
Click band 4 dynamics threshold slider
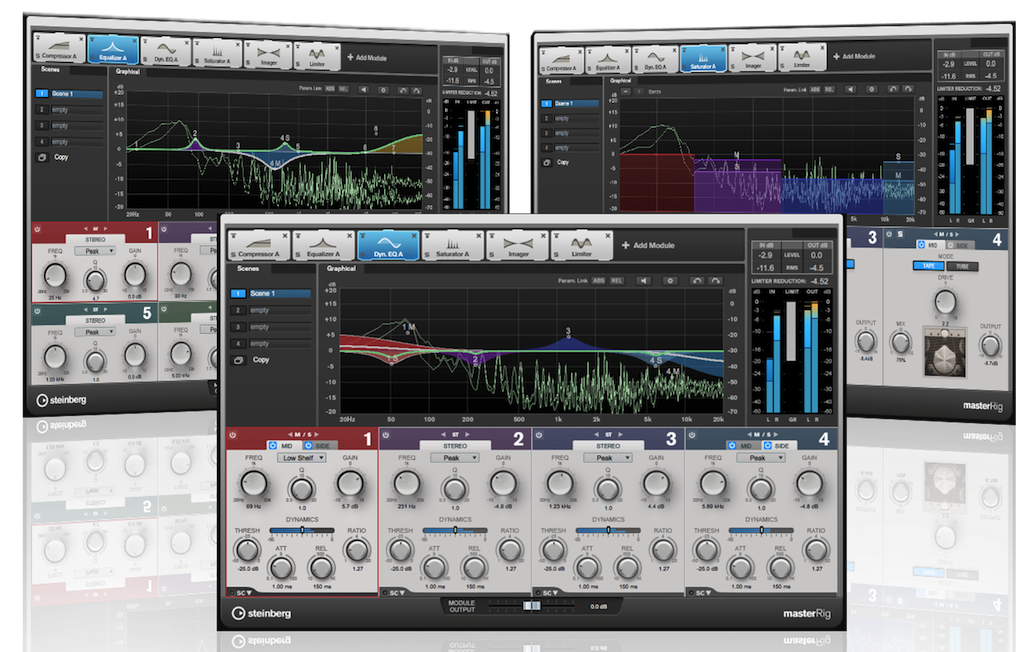pyautogui.click(x=761, y=530)
